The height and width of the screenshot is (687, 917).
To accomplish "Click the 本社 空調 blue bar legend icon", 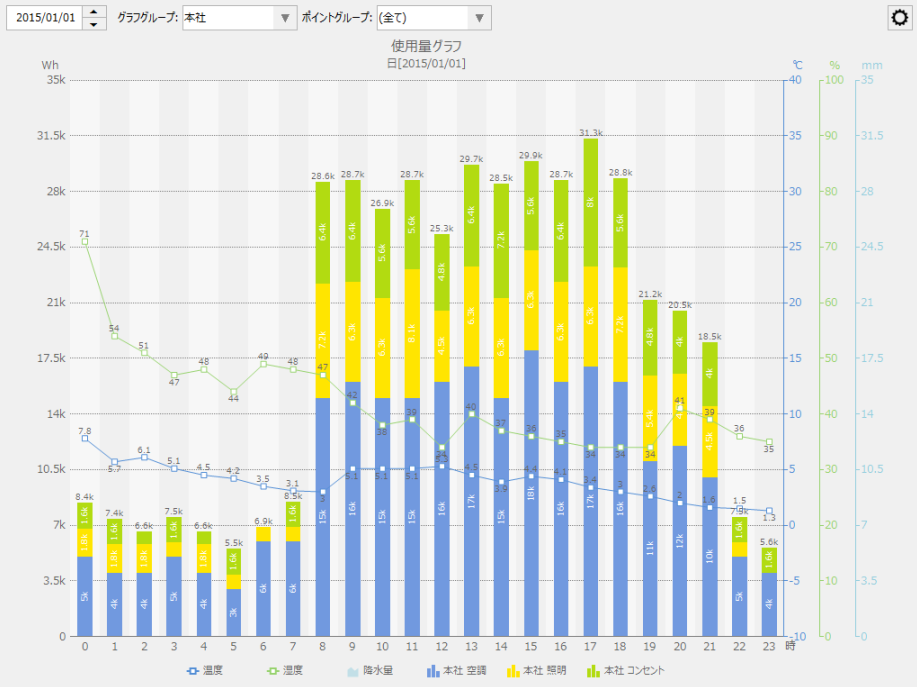I will click(433, 670).
